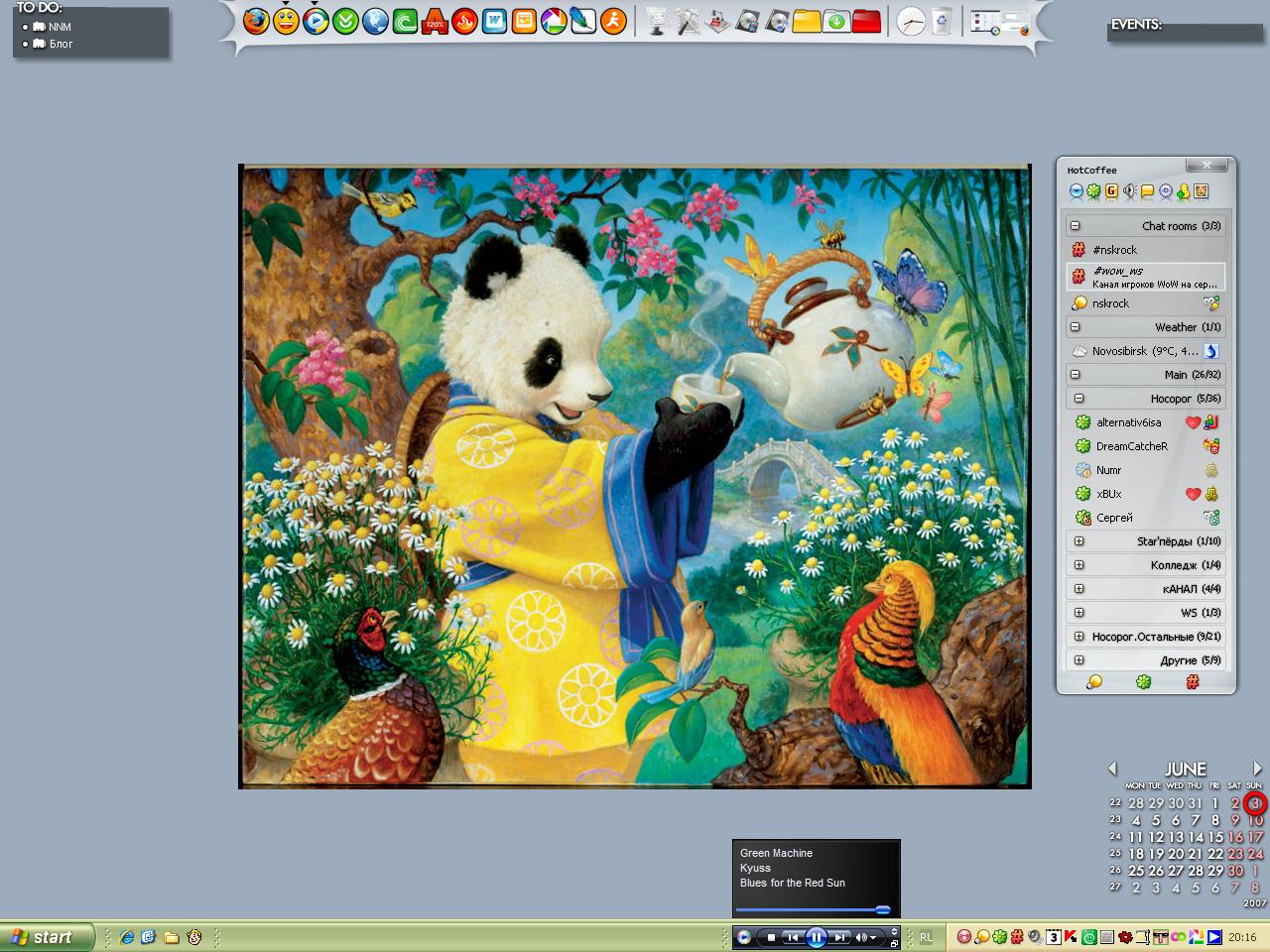The height and width of the screenshot is (952, 1270).
Task: Expand the WS group
Action: click(x=1079, y=613)
